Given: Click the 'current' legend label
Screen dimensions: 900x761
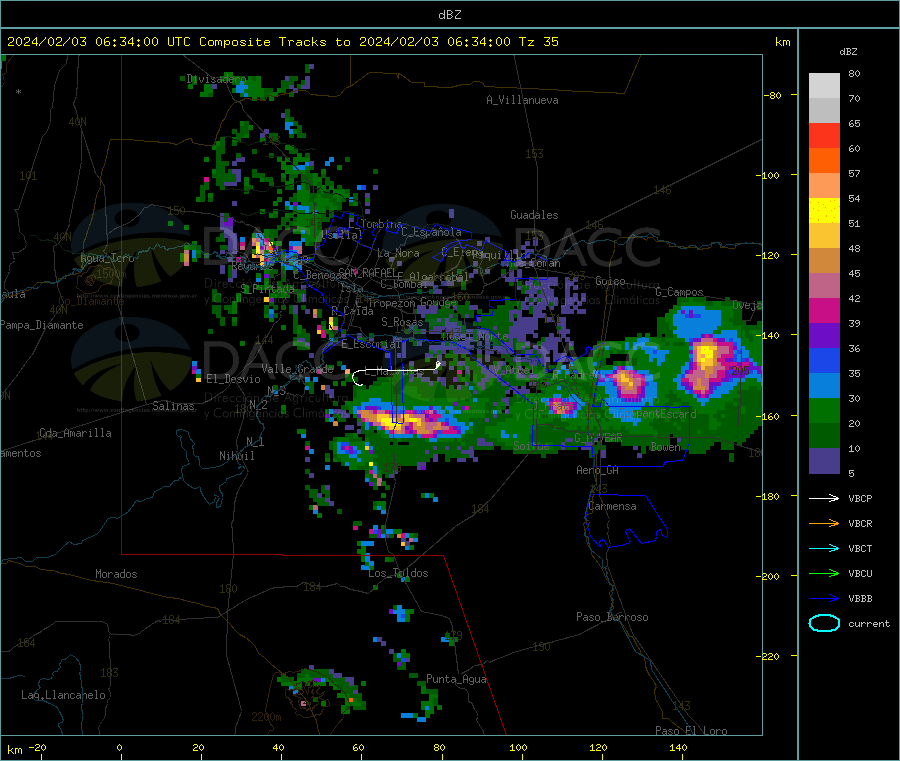Looking at the screenshot, I should [869, 623].
